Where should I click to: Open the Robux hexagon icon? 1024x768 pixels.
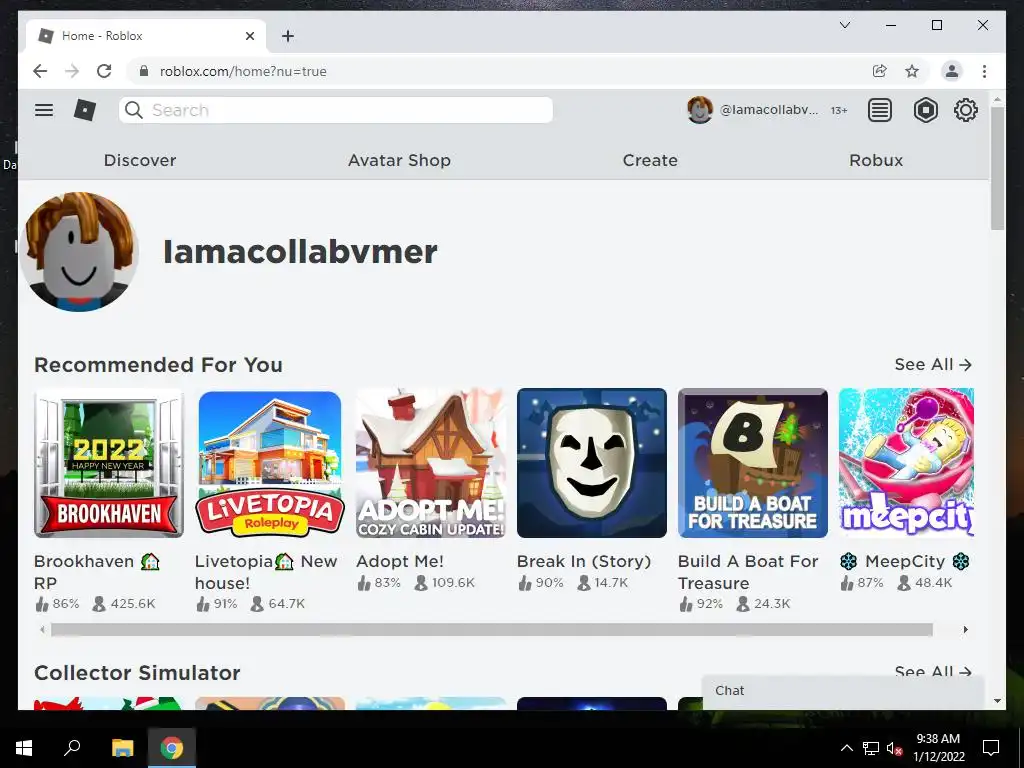pos(925,110)
